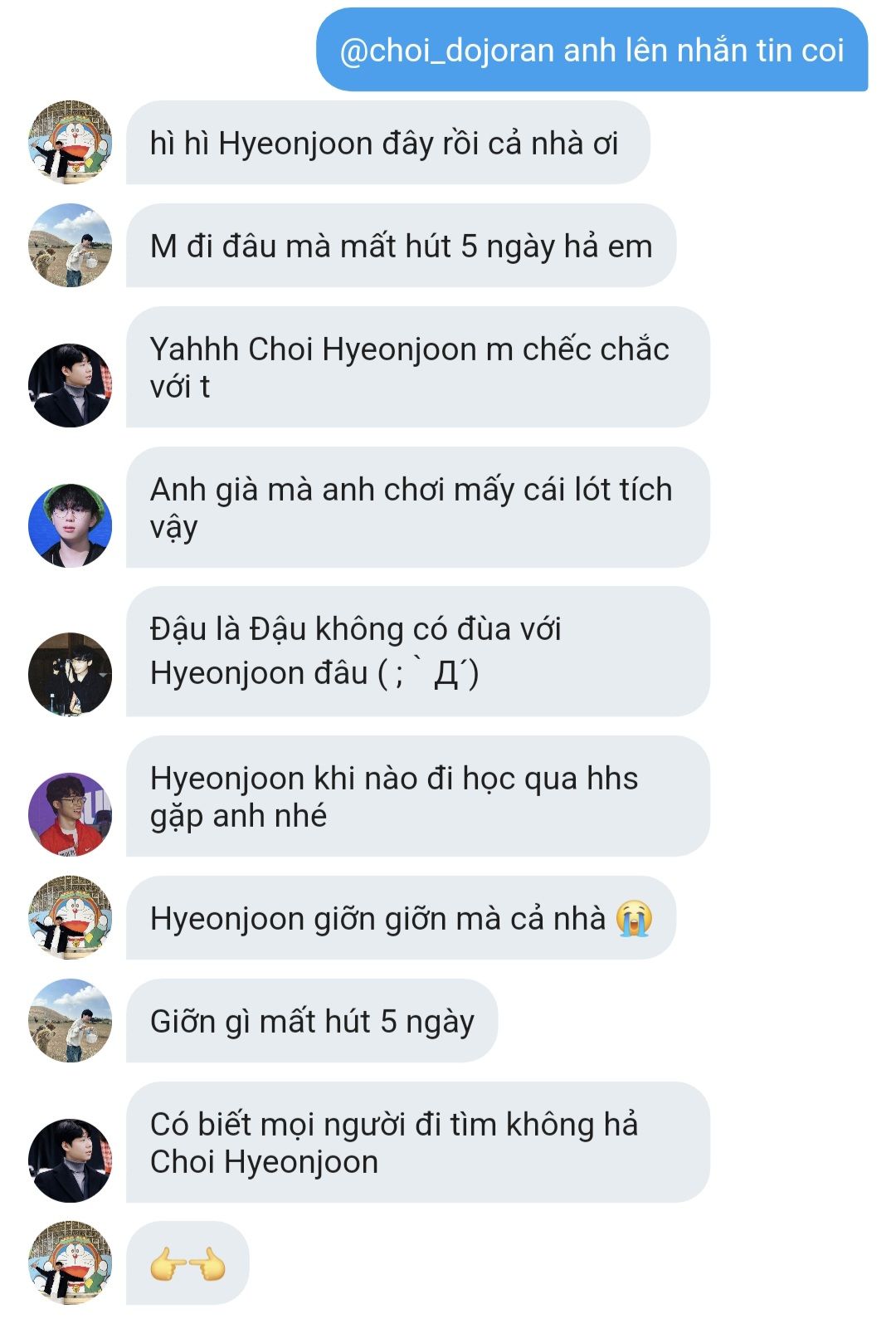The width and height of the screenshot is (896, 1319).
Task: Select the 'Giỡn gì mất hút 5 ngày' bubble
Action: 312,1021
